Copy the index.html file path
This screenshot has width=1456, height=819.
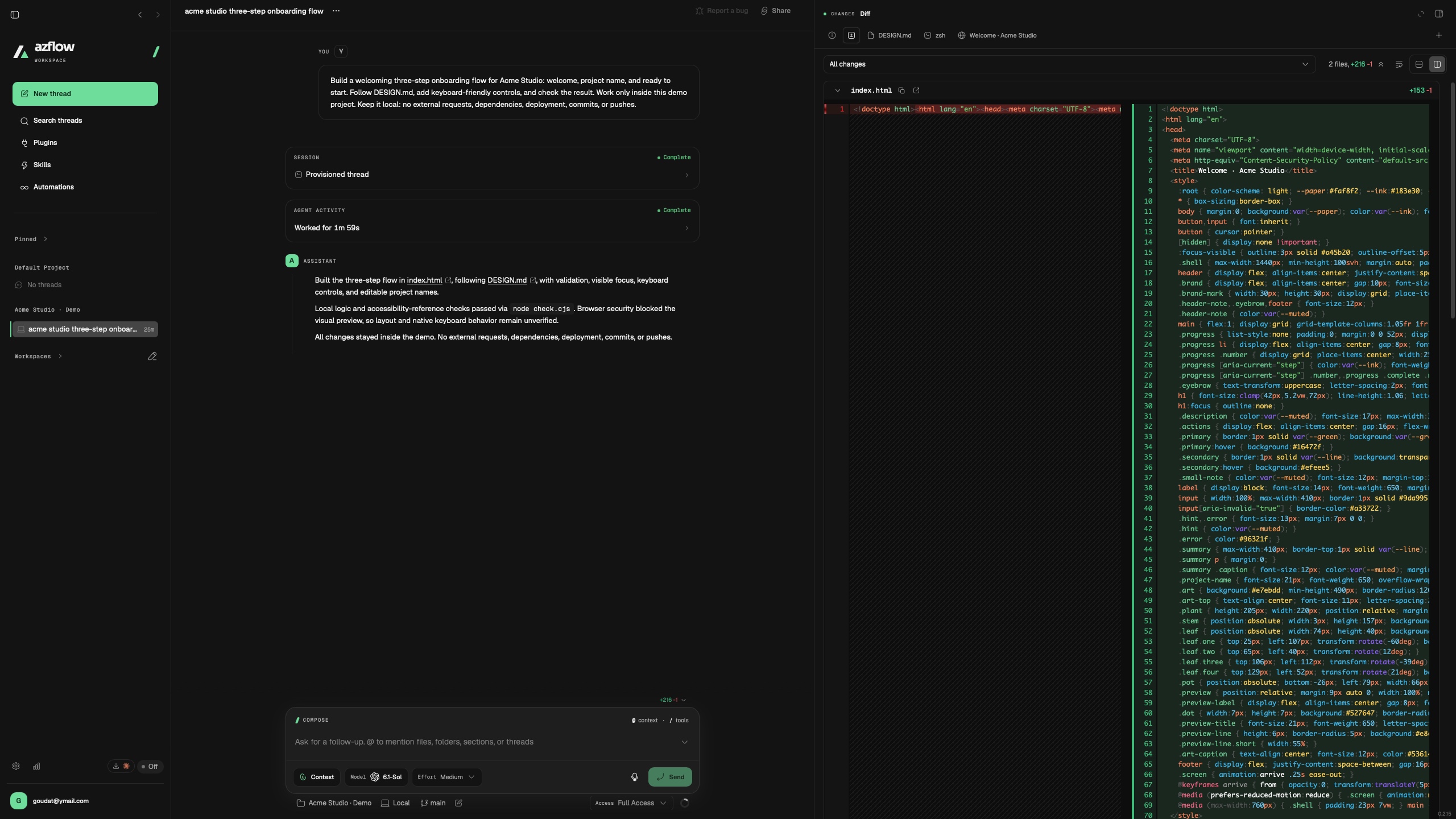[x=901, y=90]
